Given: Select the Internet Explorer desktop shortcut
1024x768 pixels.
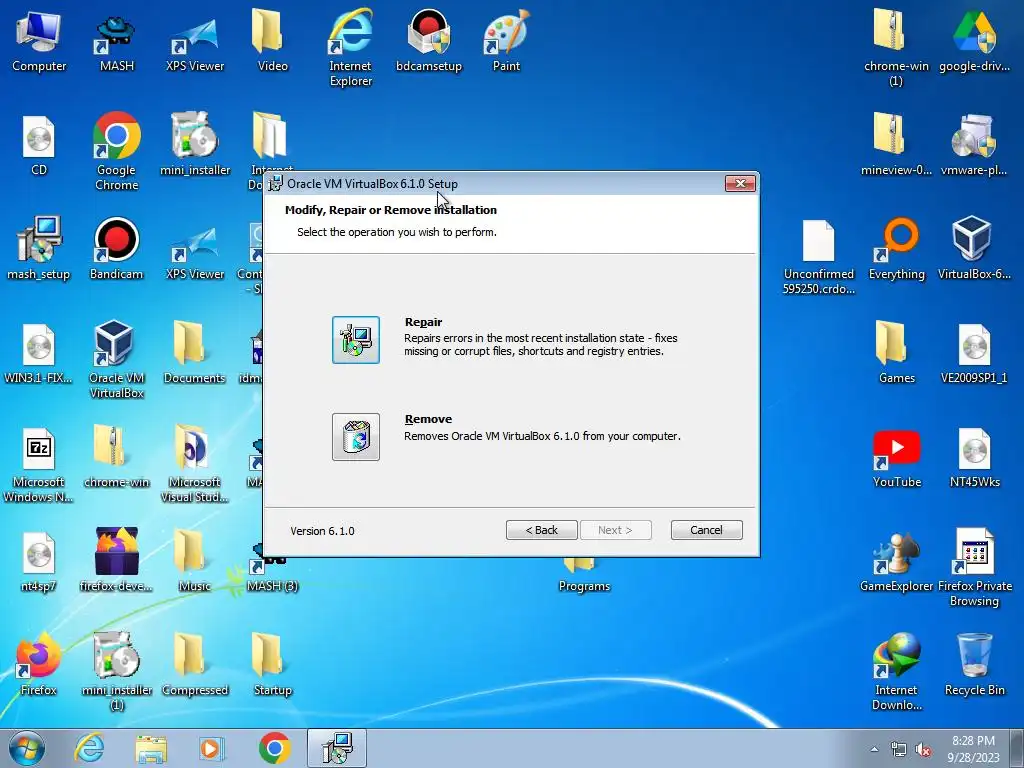Looking at the screenshot, I should click(x=350, y=48).
